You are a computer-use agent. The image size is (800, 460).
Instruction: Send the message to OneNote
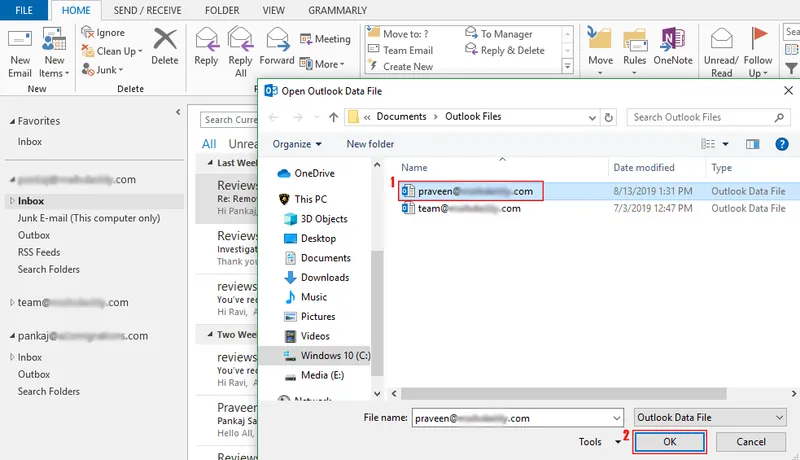tap(673, 47)
